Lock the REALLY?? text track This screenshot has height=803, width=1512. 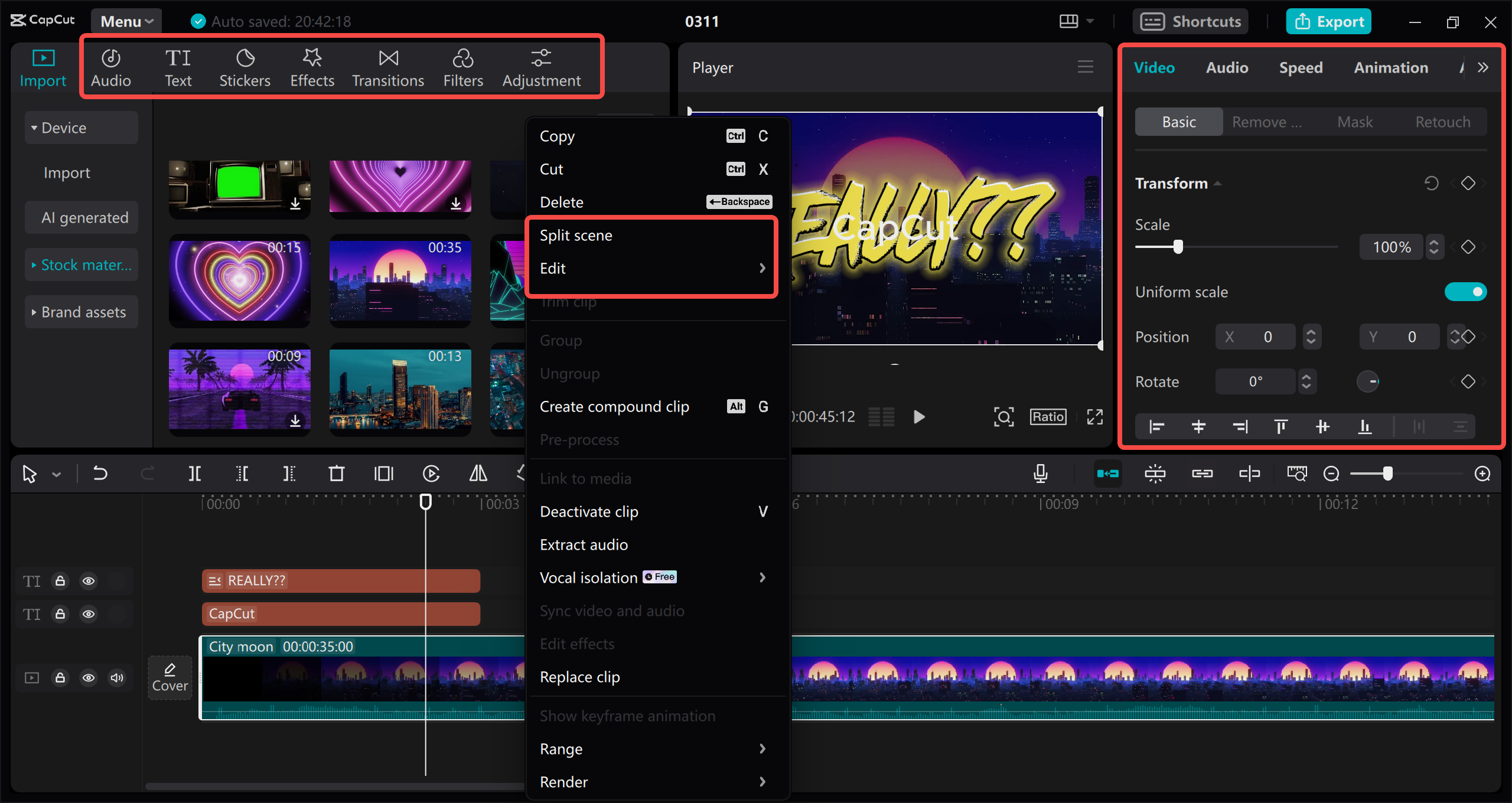pyautogui.click(x=60, y=580)
